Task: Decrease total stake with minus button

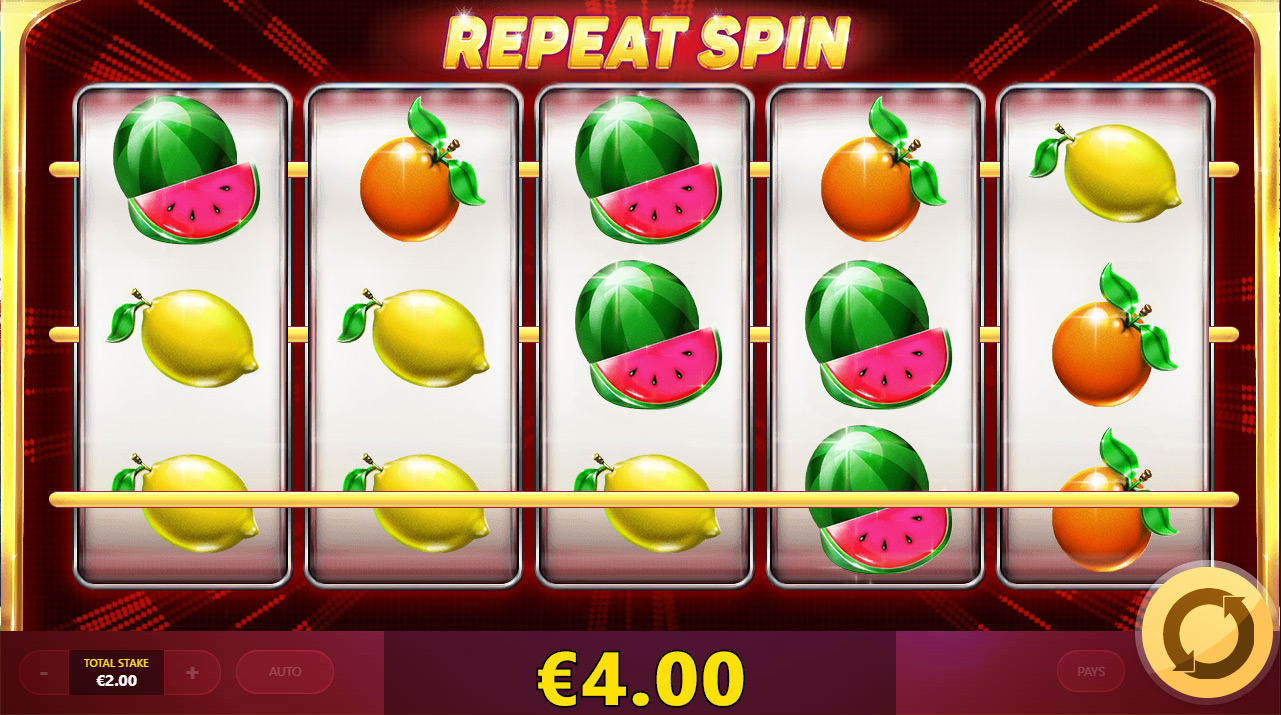Action: click(x=44, y=673)
